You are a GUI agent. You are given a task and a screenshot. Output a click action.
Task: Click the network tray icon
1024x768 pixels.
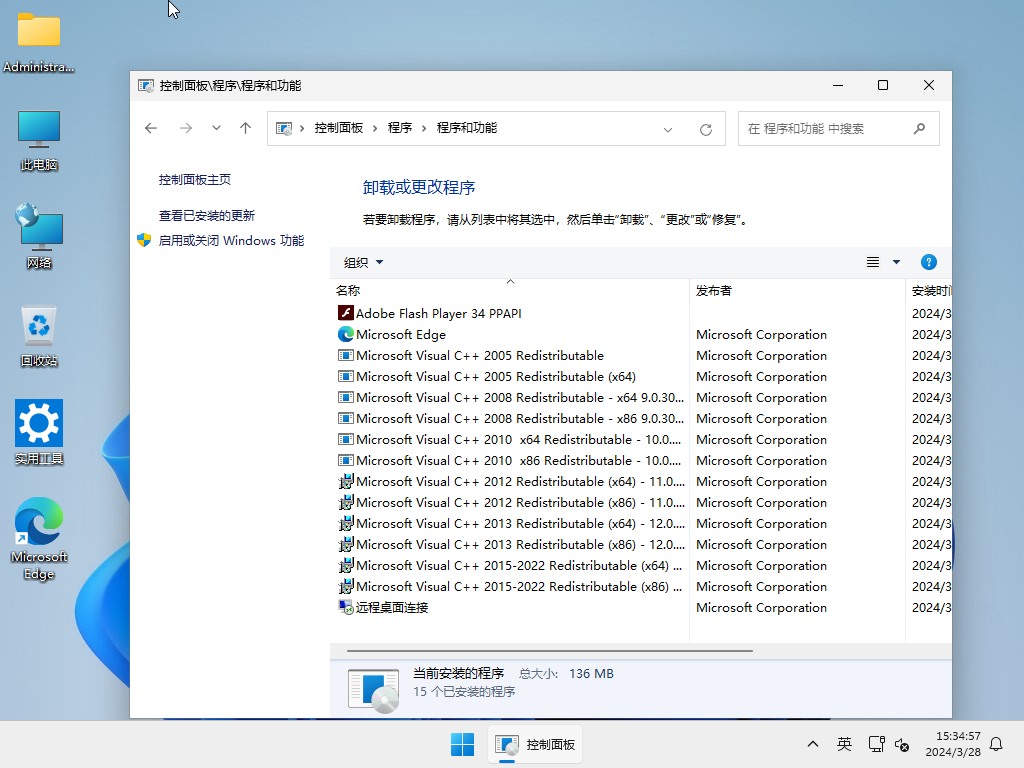tap(876, 744)
